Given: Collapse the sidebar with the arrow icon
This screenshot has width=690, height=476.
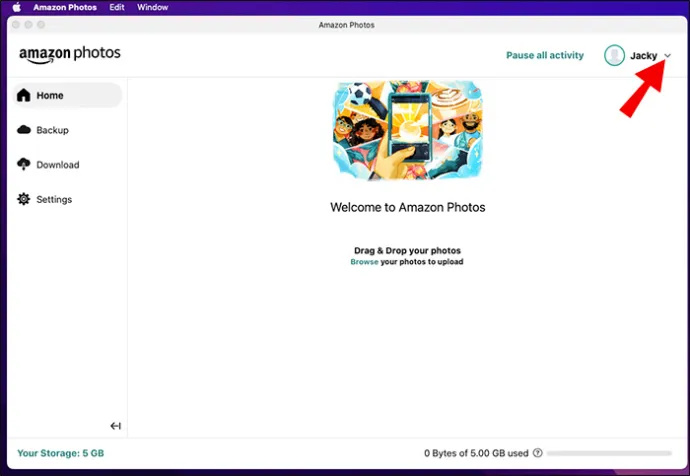Looking at the screenshot, I should (115, 425).
